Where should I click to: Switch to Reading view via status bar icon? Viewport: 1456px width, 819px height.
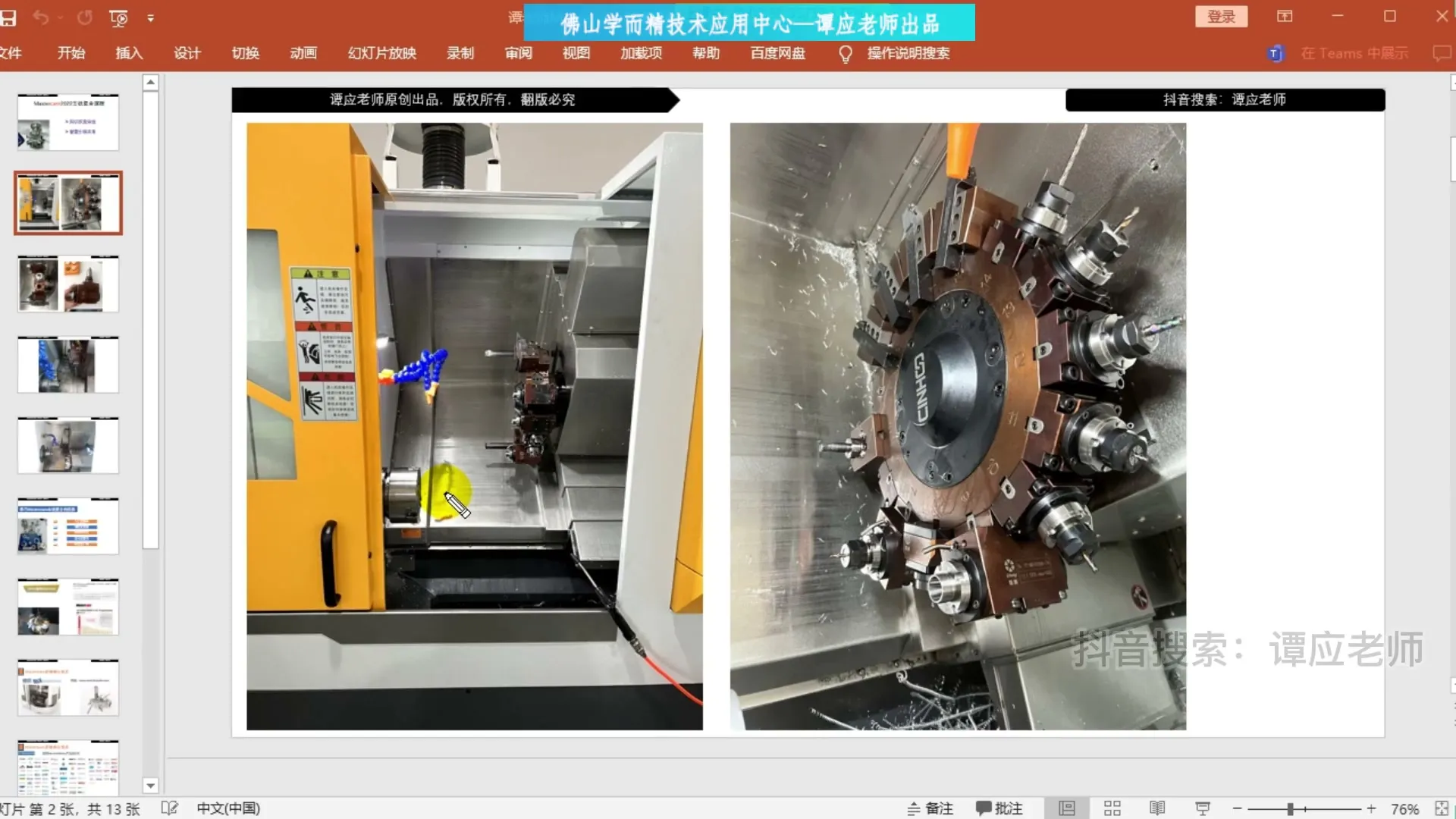click(1157, 808)
